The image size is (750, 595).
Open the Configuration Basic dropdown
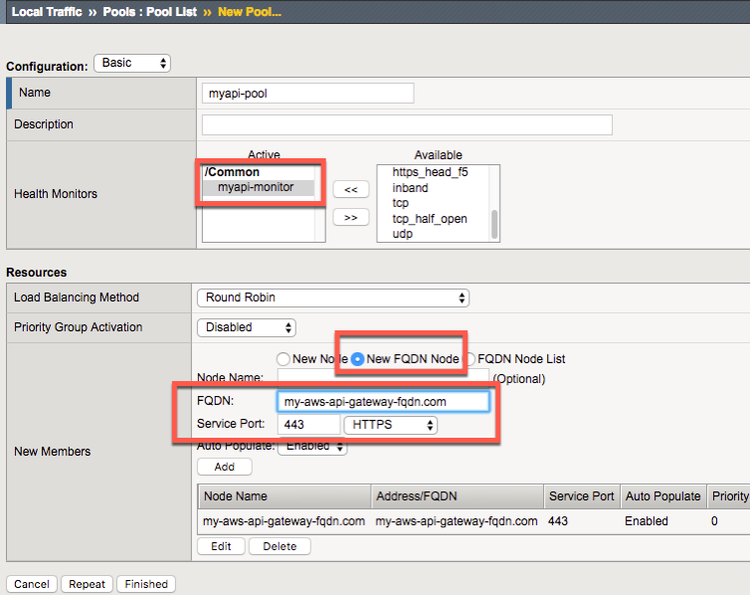(x=133, y=63)
